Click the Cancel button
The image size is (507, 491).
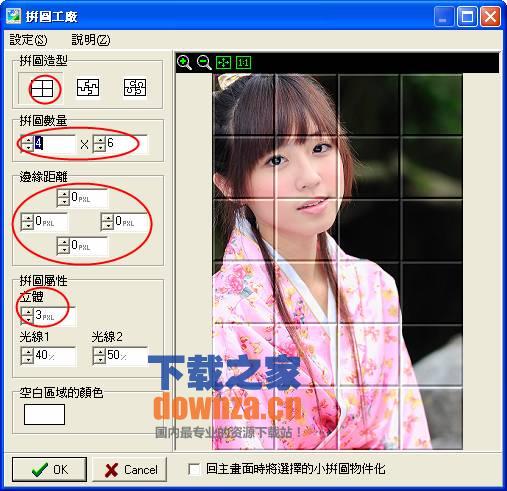[129, 469]
